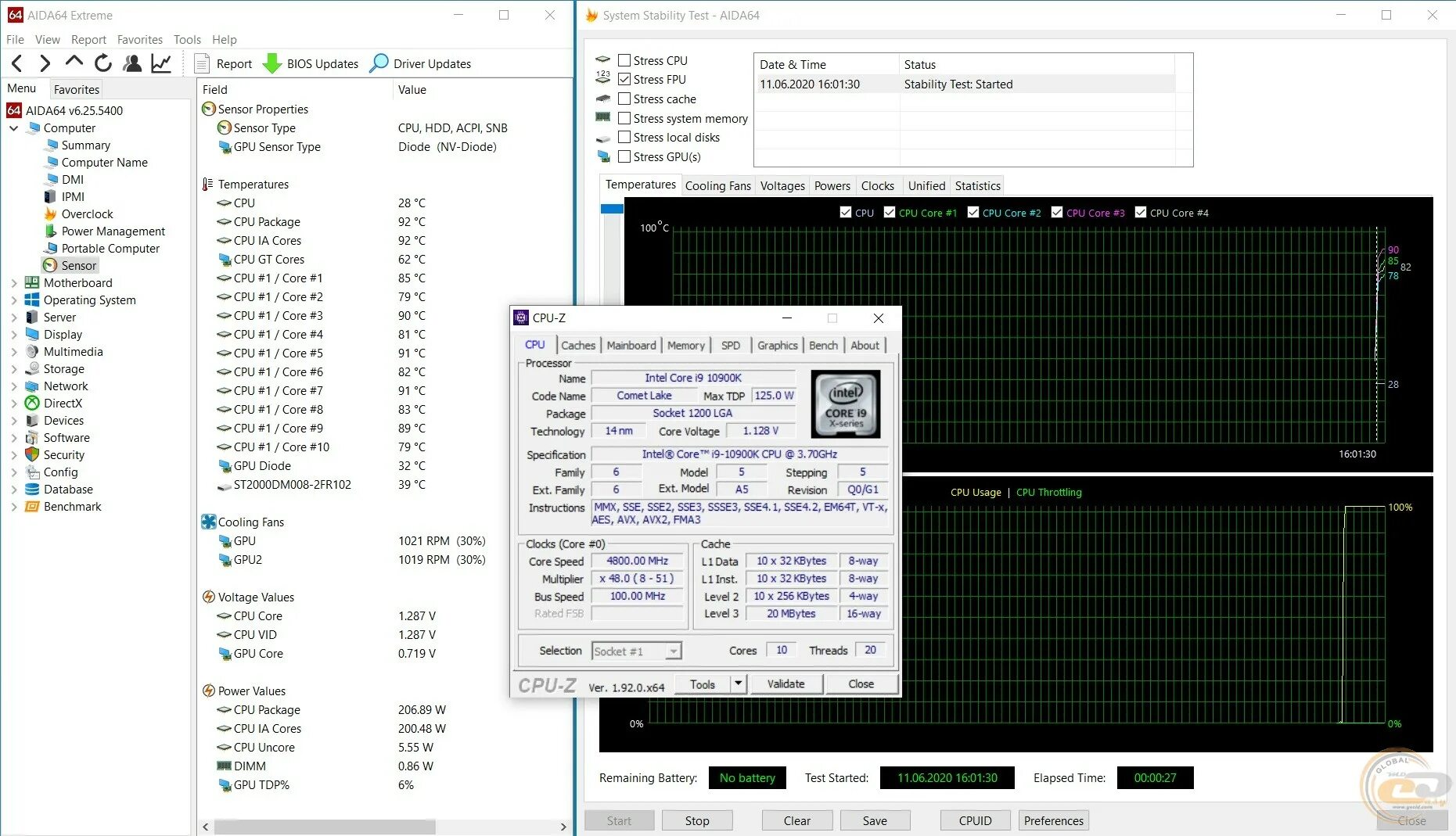Open the Report toolbar button
This screenshot has width=1456, height=836.
(x=224, y=63)
